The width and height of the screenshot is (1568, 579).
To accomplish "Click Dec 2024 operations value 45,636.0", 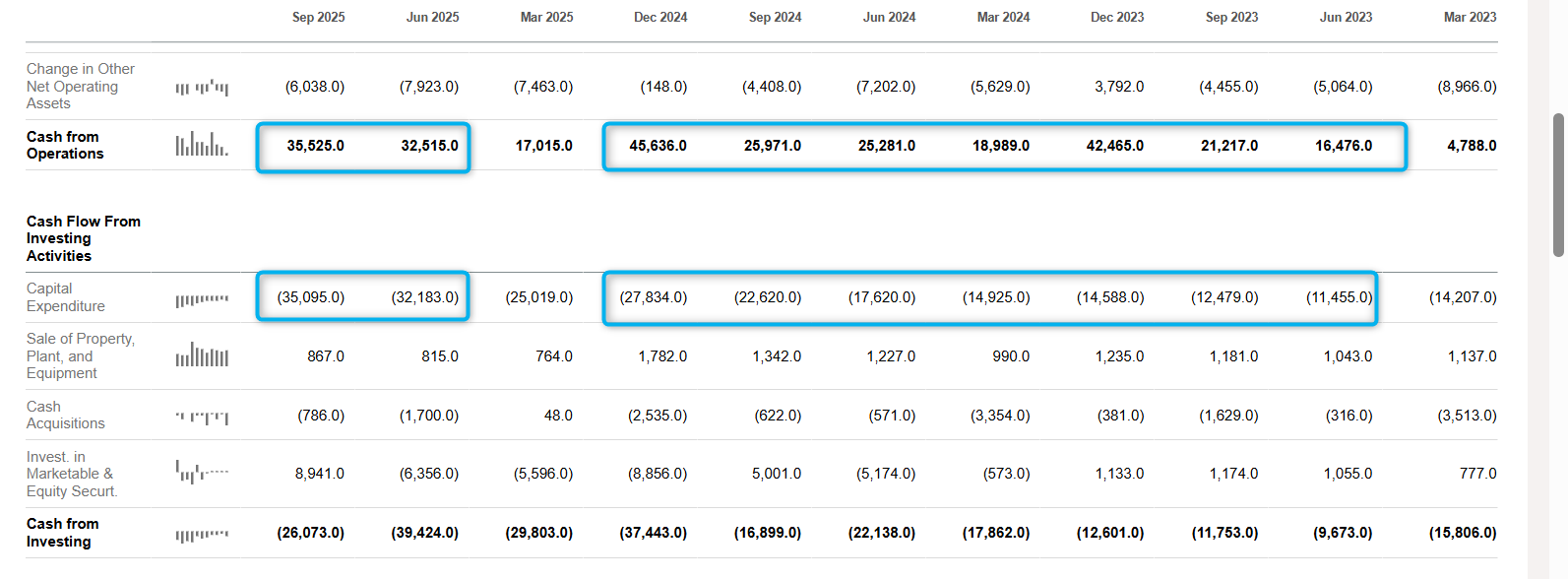I will [658, 146].
